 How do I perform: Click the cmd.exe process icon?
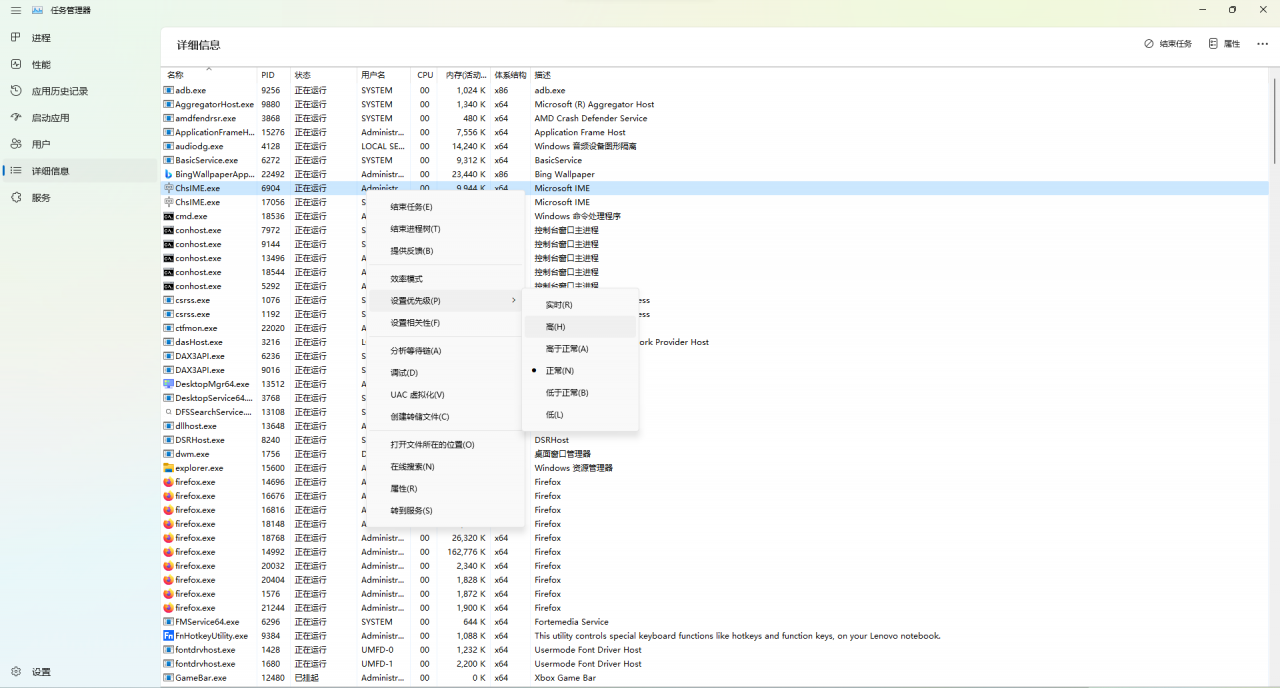(168, 216)
